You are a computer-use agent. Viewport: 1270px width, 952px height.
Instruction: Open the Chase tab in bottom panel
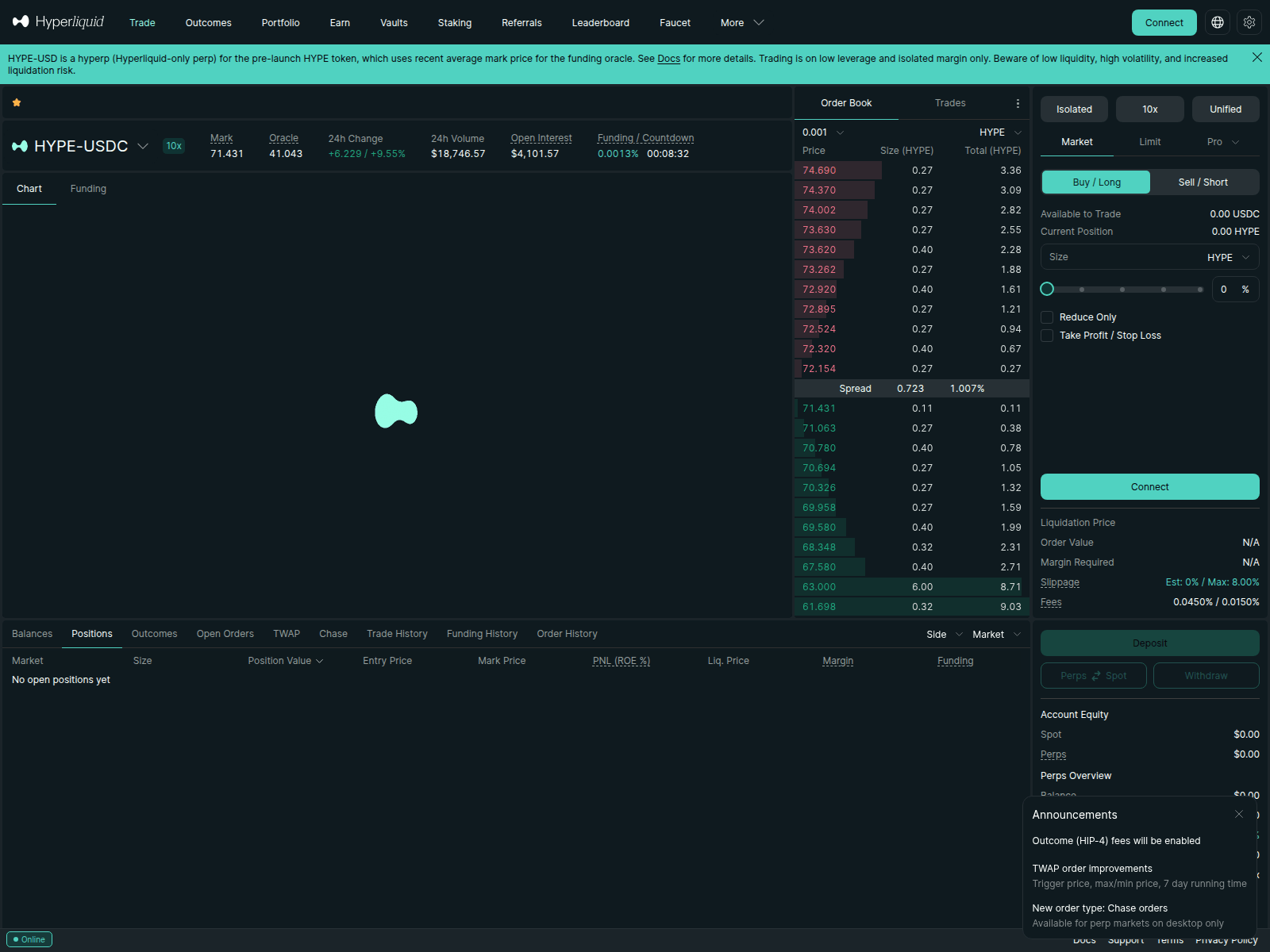click(333, 634)
